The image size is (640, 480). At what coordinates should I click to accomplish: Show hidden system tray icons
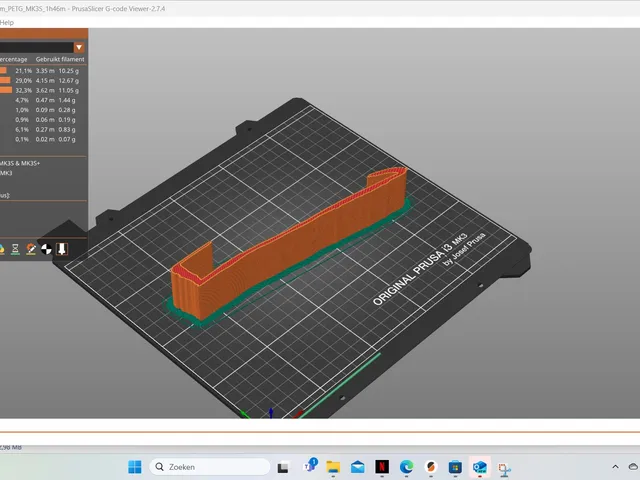[x=616, y=467]
